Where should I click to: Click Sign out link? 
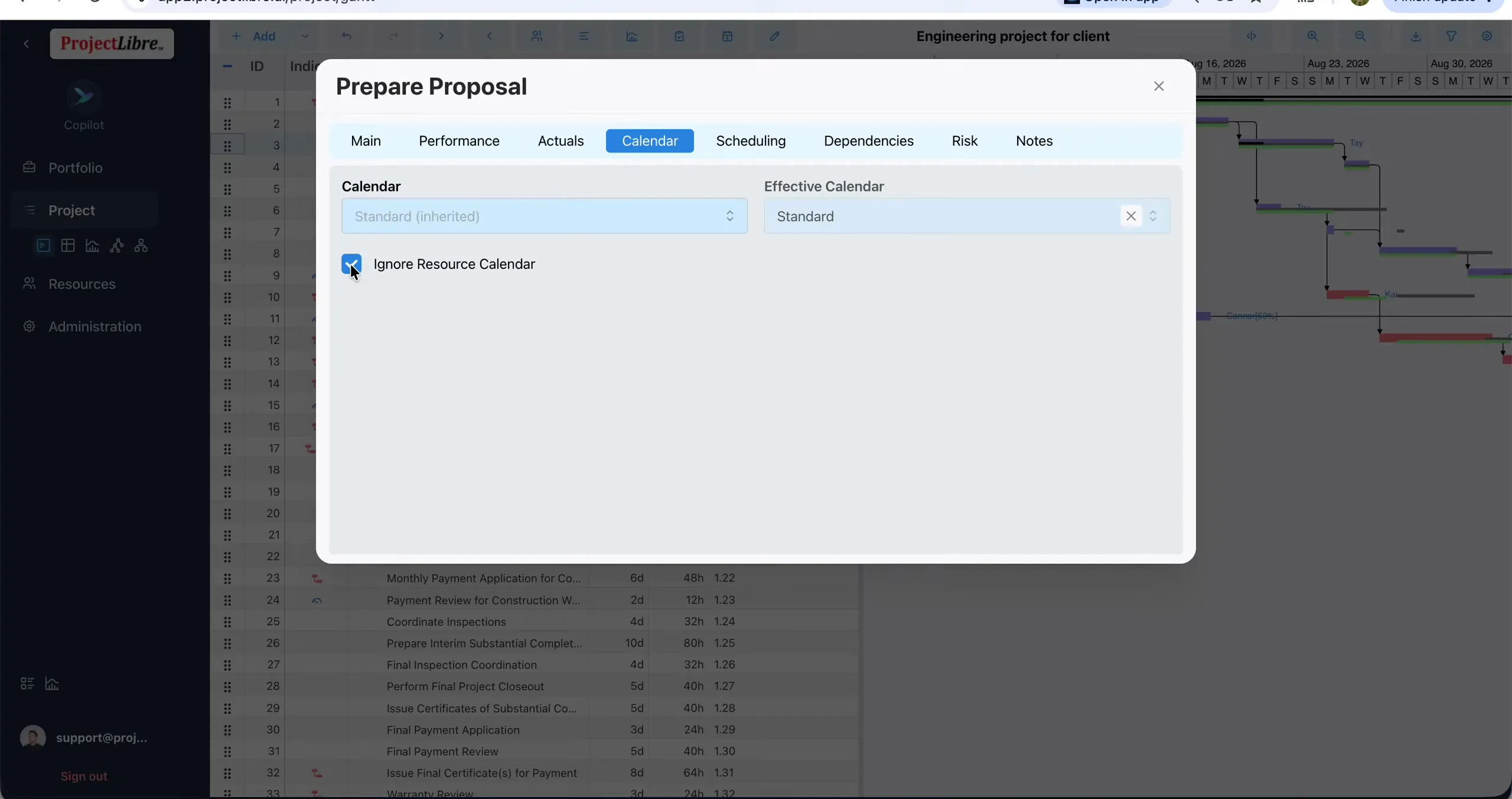click(84, 776)
